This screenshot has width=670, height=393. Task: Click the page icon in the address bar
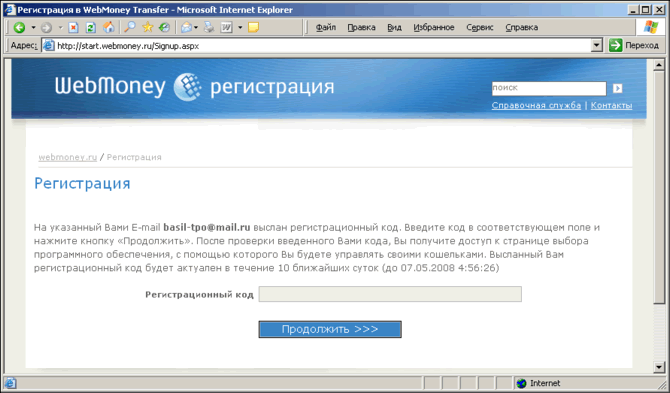[x=49, y=46]
